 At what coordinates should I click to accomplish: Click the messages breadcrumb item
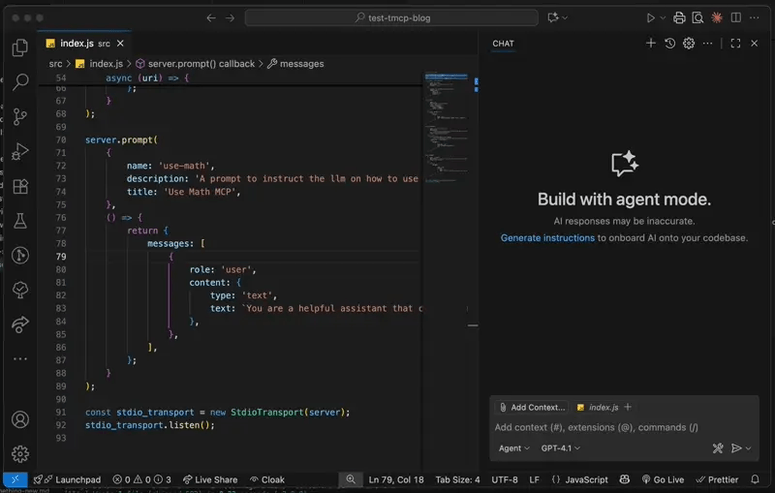pos(301,64)
